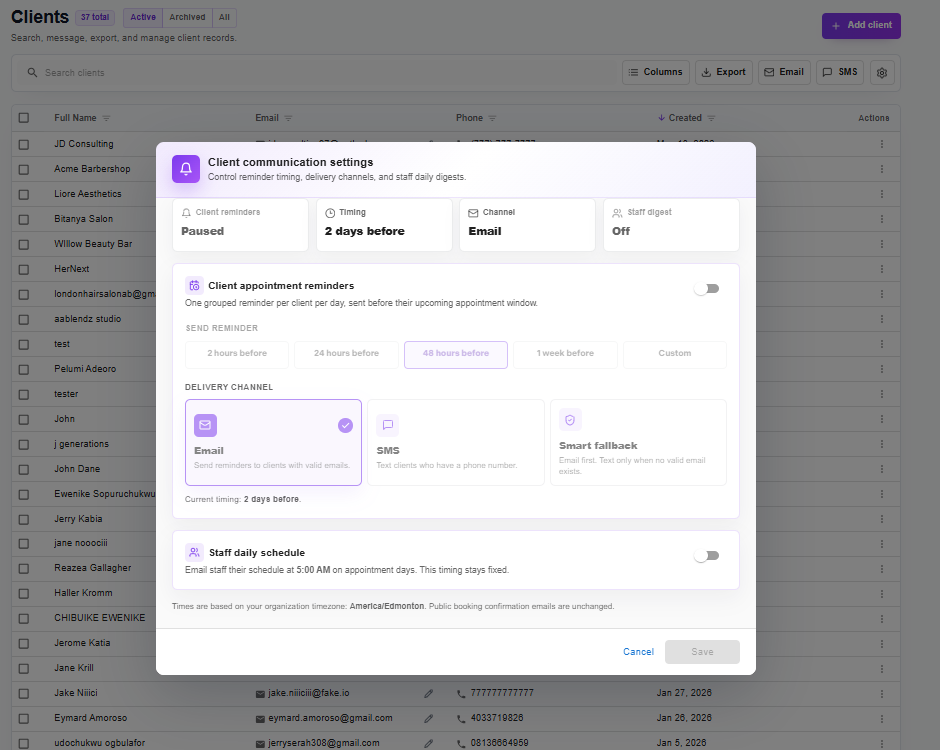
Task: Toggle Client appointment reminders switch
Action: click(x=706, y=288)
